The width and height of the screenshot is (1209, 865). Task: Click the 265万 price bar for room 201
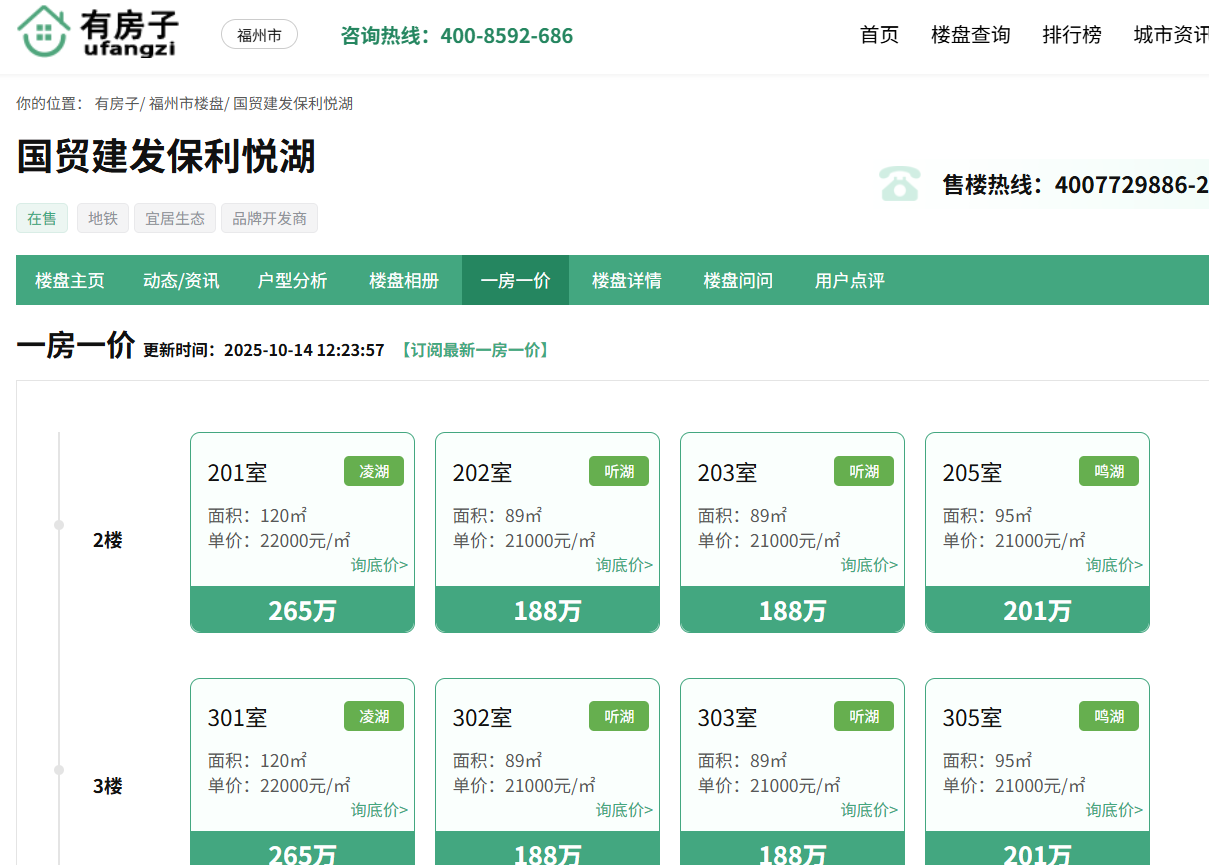(302, 610)
